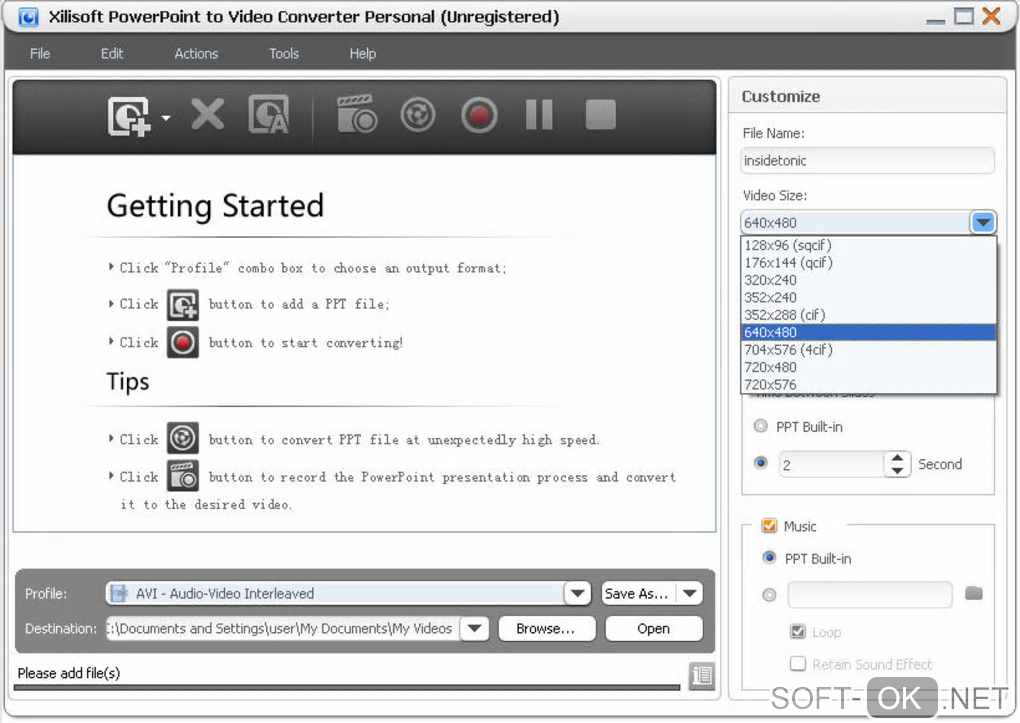Open the Destination path dropdown arrow
Viewport: 1020px width, 723px height.
[x=474, y=629]
